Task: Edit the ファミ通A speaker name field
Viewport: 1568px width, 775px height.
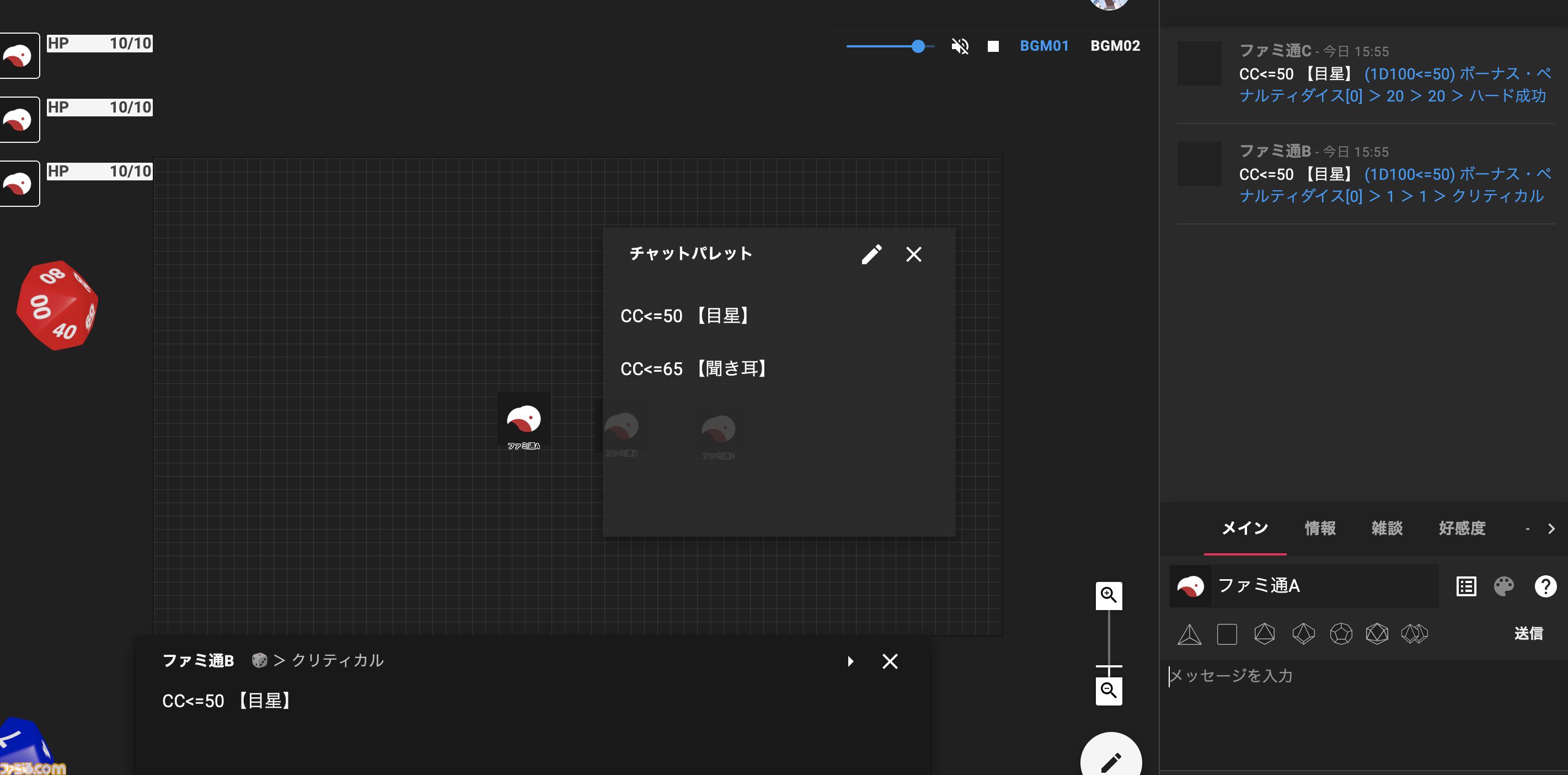Action: [x=1325, y=586]
